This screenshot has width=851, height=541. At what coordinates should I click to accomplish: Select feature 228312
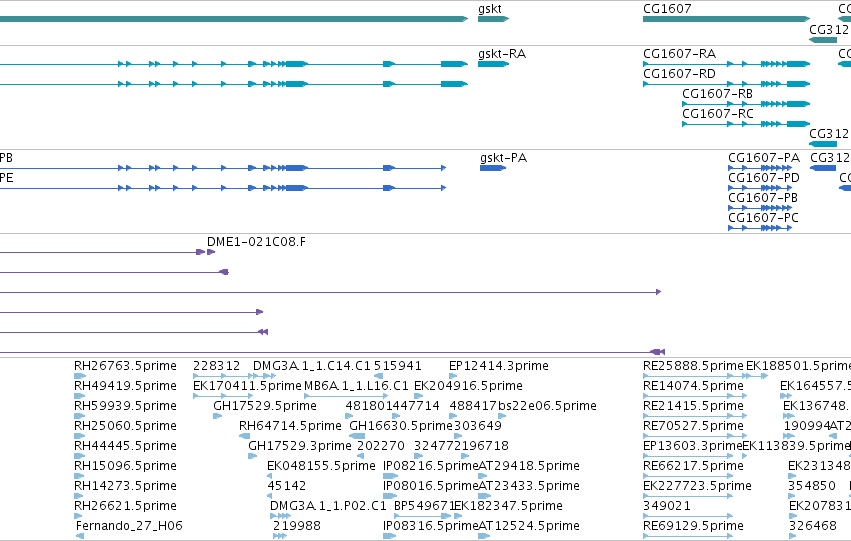tap(217, 366)
